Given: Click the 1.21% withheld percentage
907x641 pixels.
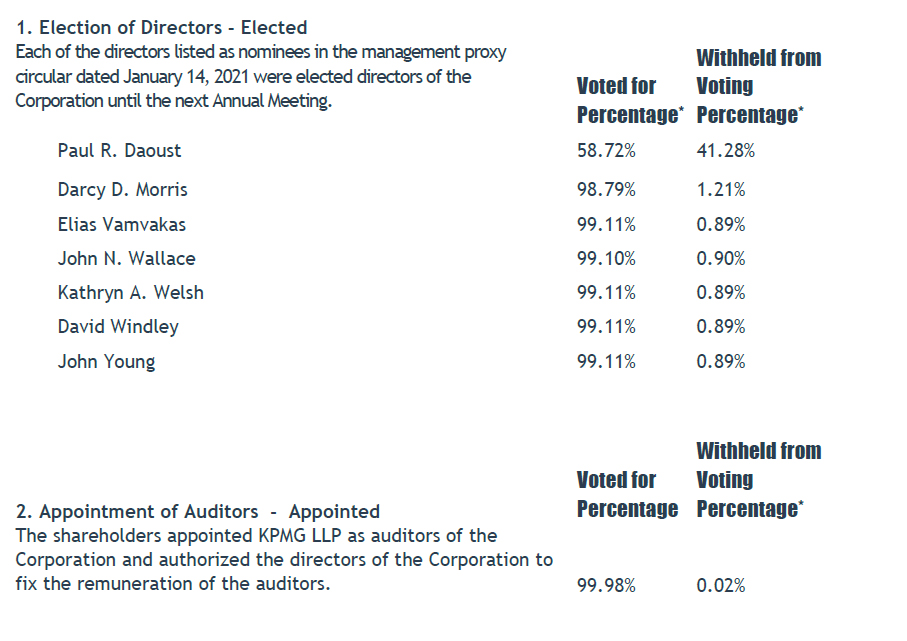Looking at the screenshot, I should pyautogui.click(x=721, y=190).
